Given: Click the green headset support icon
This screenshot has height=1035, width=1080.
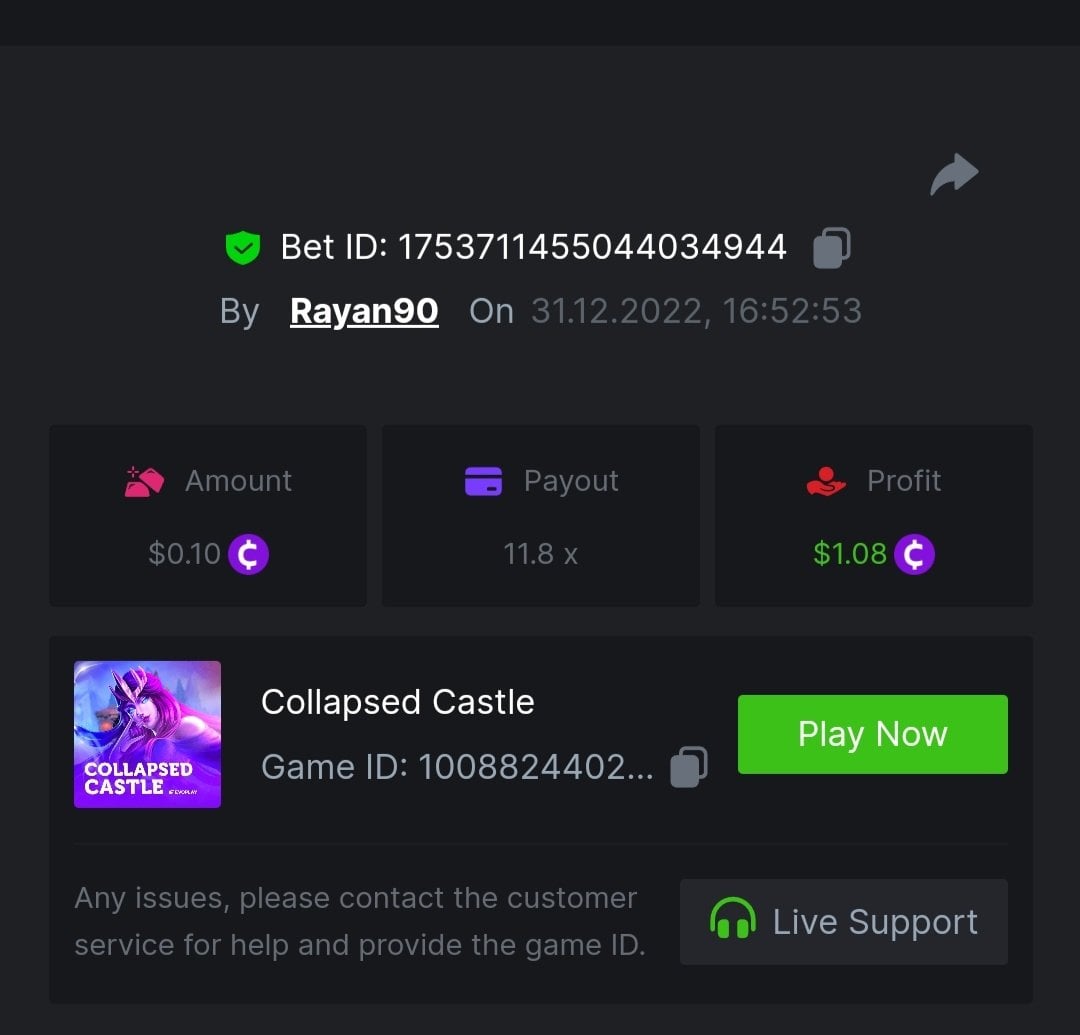Looking at the screenshot, I should click(732, 918).
